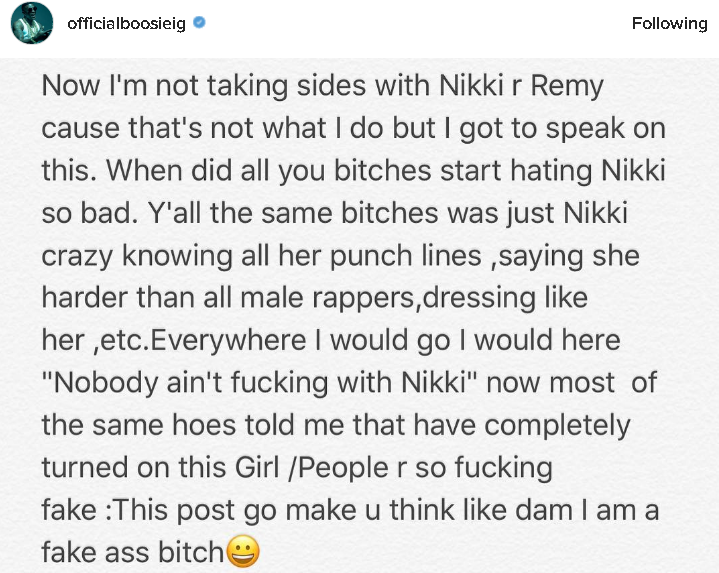The image size is (719, 573).
Task: Click the line starting "Now I'm not taking sides"
Action: [322, 86]
